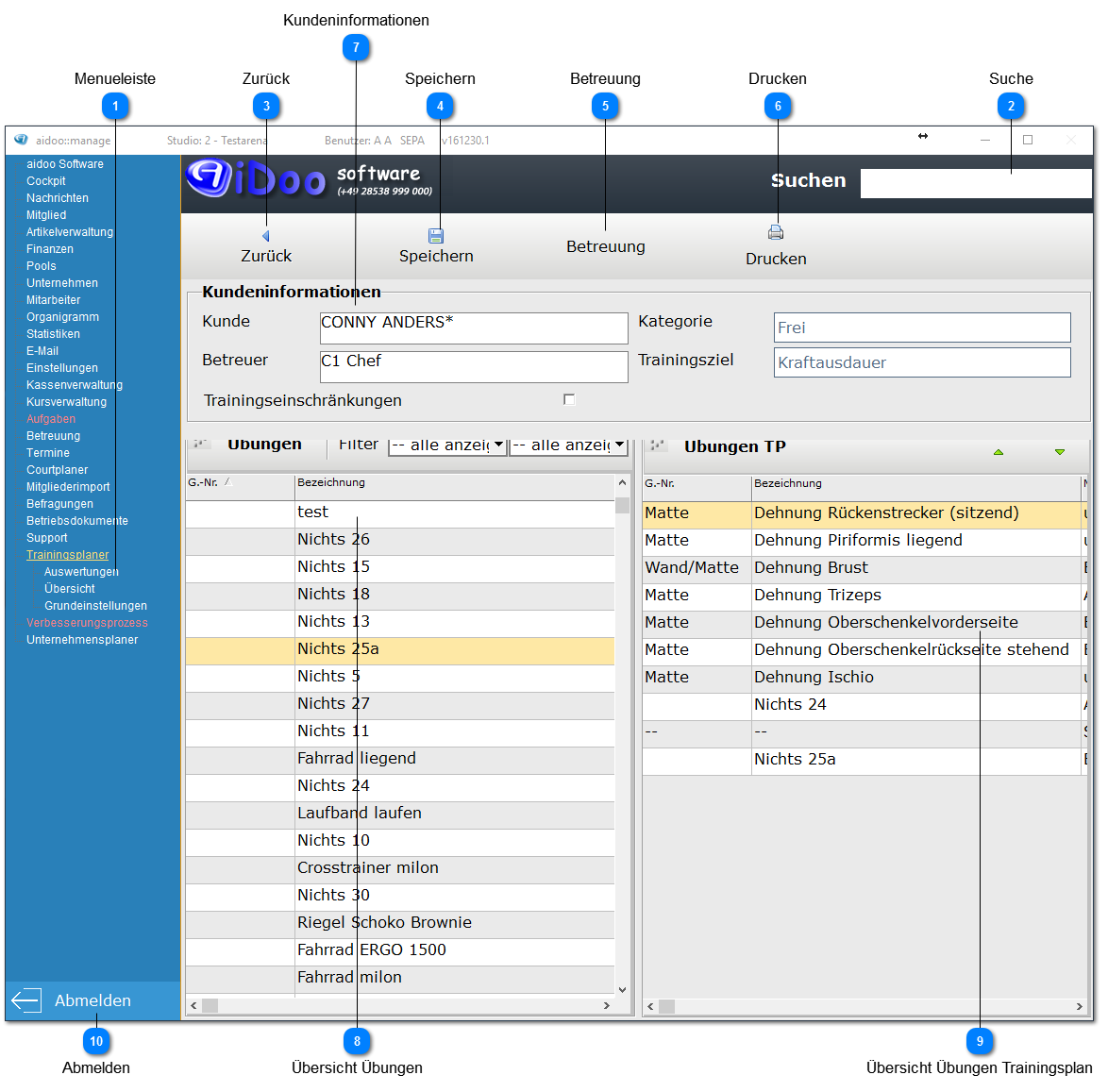Click the aidoo::manage title bar app icon
The image size is (1108, 1092).
21,140
